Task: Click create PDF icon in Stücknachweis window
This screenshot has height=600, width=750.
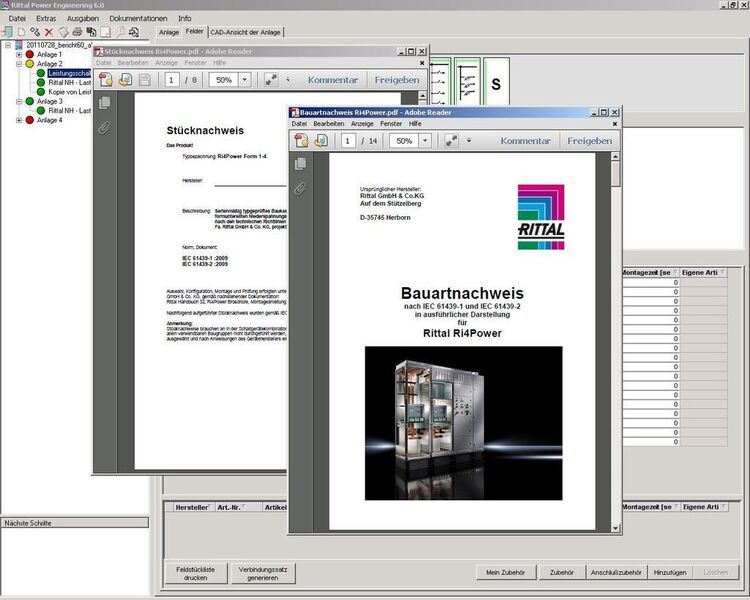Action: tap(106, 80)
